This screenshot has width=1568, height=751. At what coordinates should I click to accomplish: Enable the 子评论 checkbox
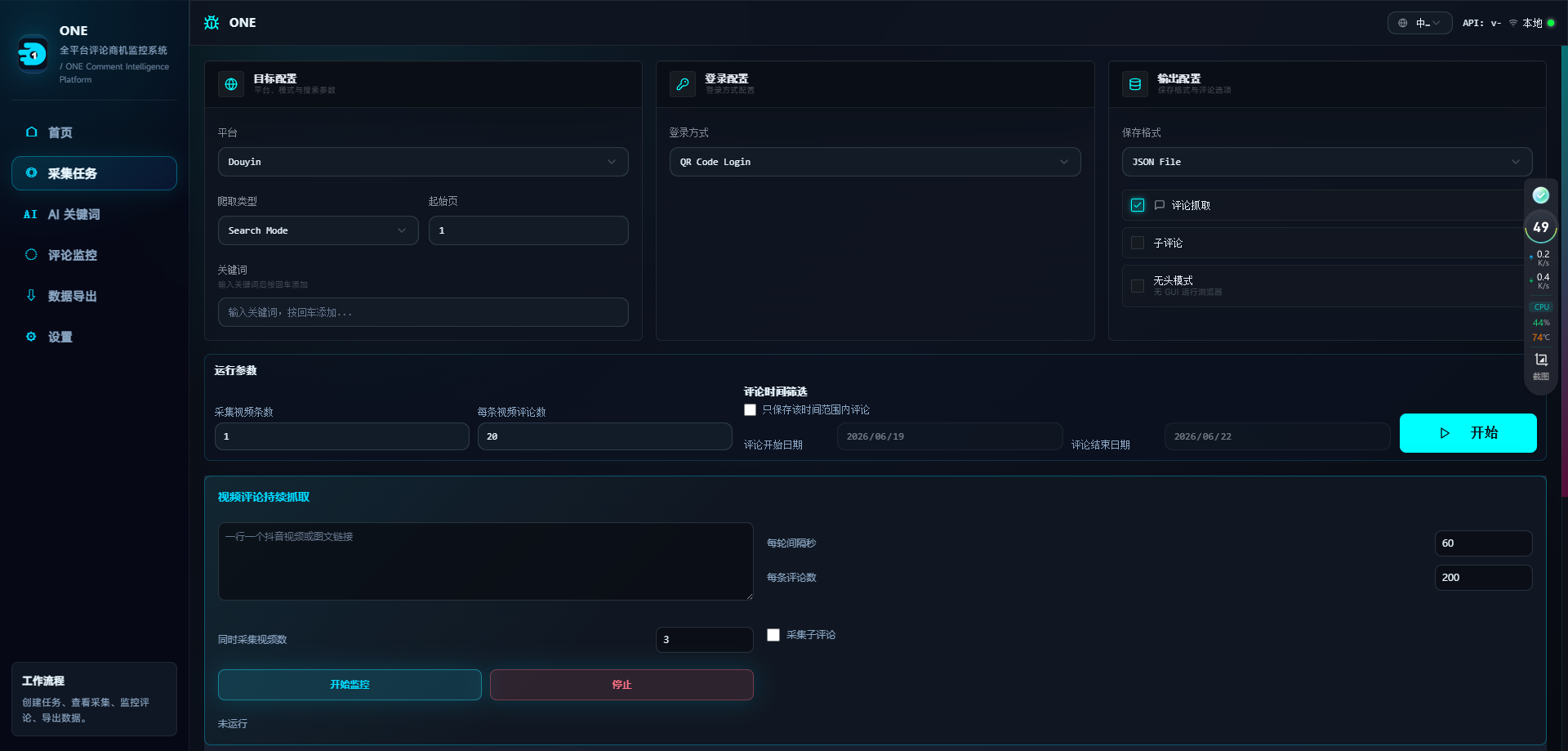[x=1138, y=243]
